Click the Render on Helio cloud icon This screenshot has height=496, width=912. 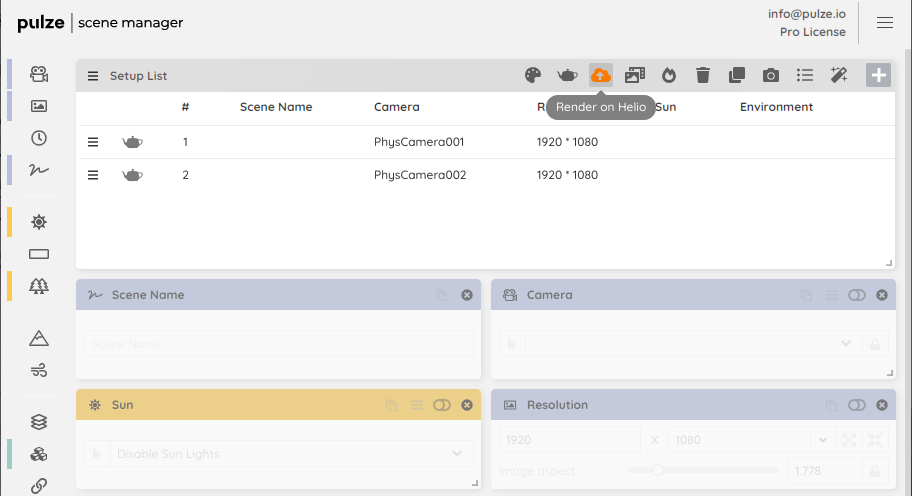coord(601,75)
